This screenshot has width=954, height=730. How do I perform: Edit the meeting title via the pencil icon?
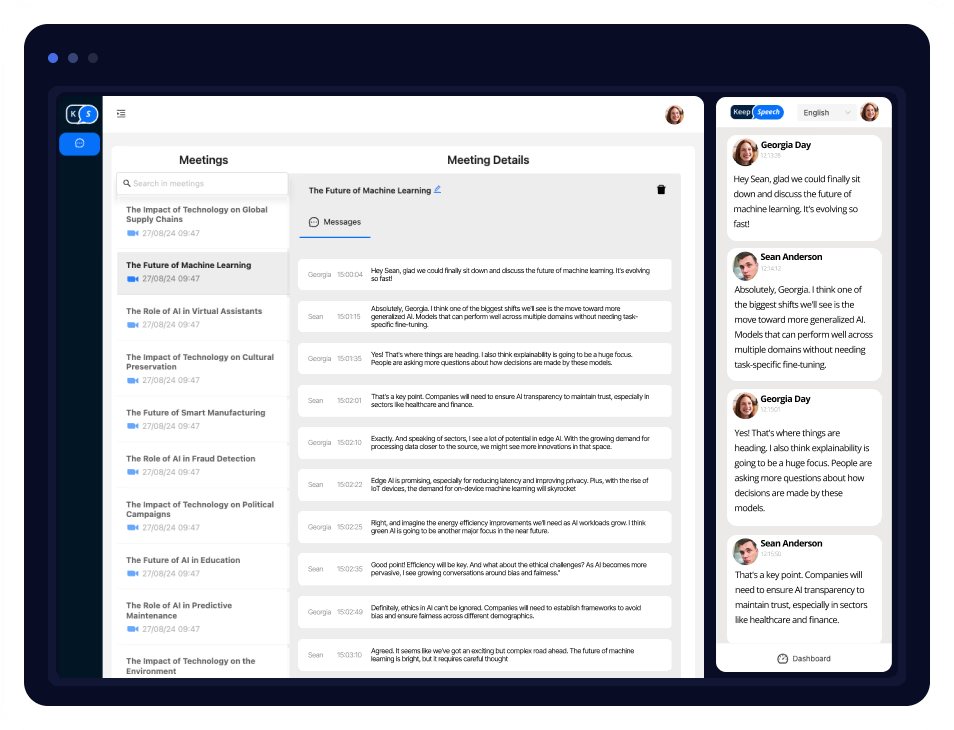(x=437, y=189)
